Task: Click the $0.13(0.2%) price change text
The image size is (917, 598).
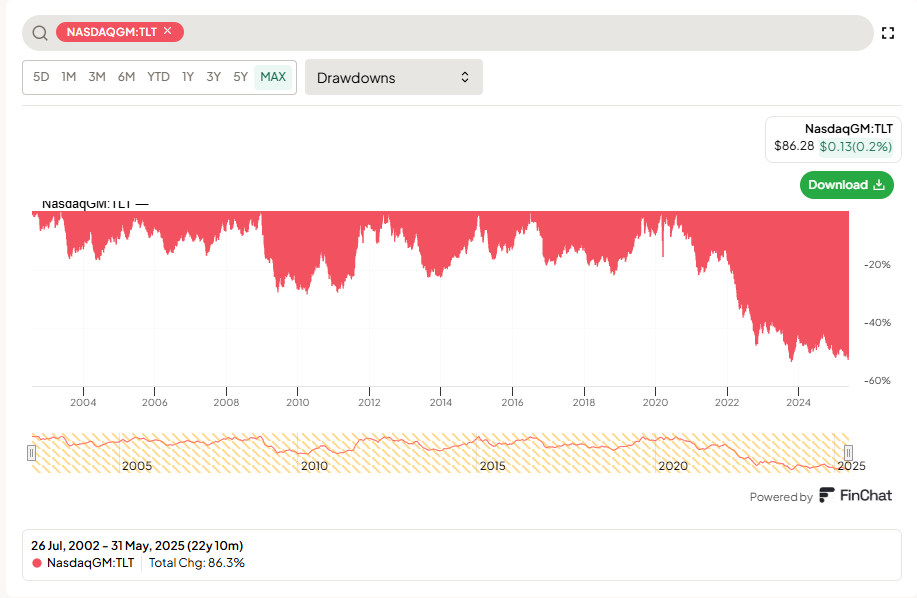Action: pyautogui.click(x=856, y=147)
